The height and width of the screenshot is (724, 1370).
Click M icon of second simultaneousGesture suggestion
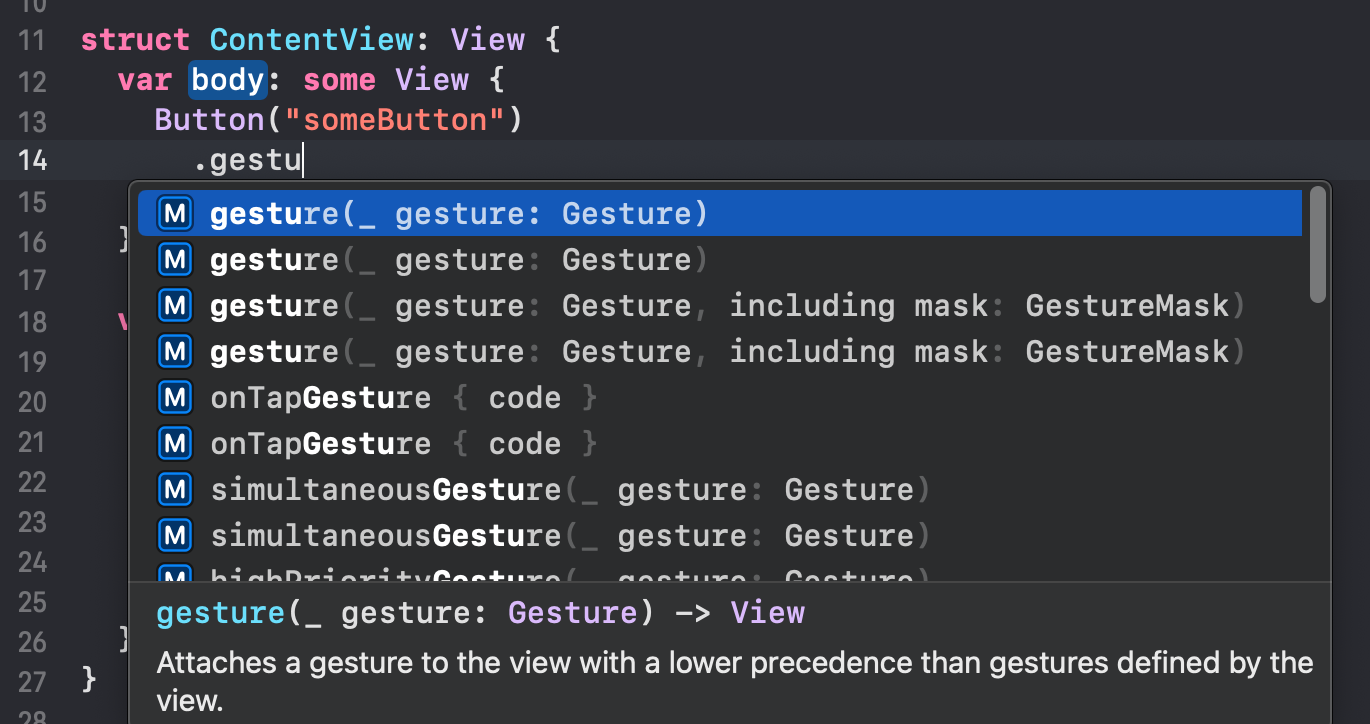(x=176, y=536)
